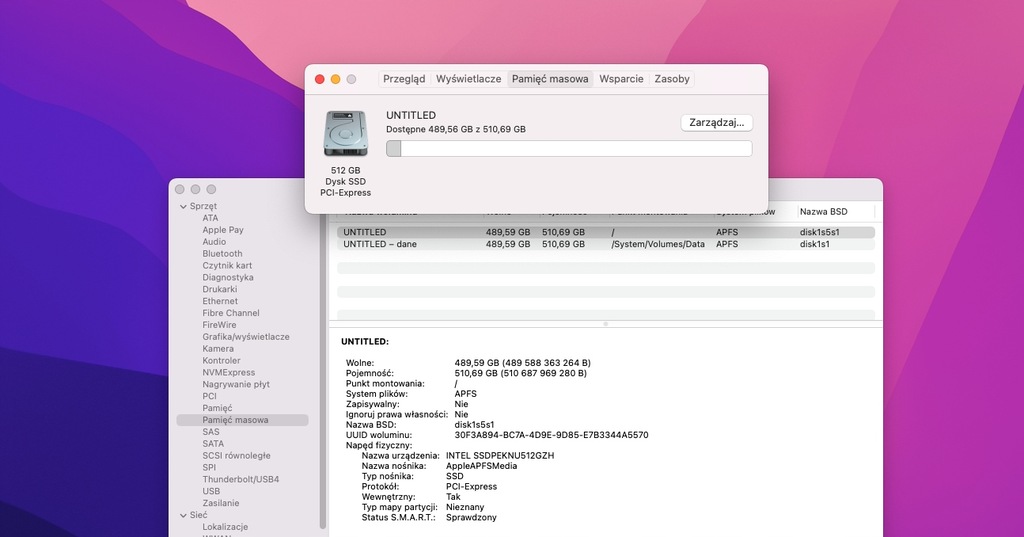Select Ethernet in the sidebar

point(220,301)
